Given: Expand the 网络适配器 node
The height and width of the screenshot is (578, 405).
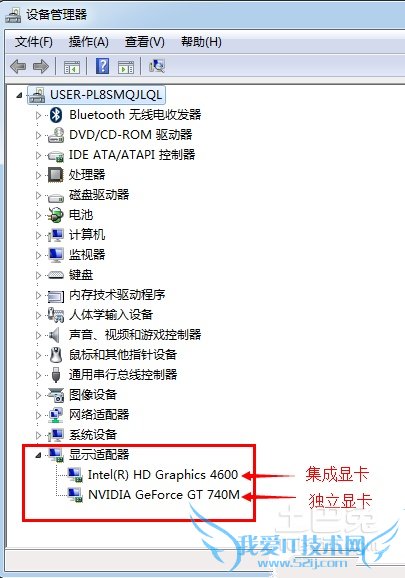Looking at the screenshot, I should pos(38,415).
